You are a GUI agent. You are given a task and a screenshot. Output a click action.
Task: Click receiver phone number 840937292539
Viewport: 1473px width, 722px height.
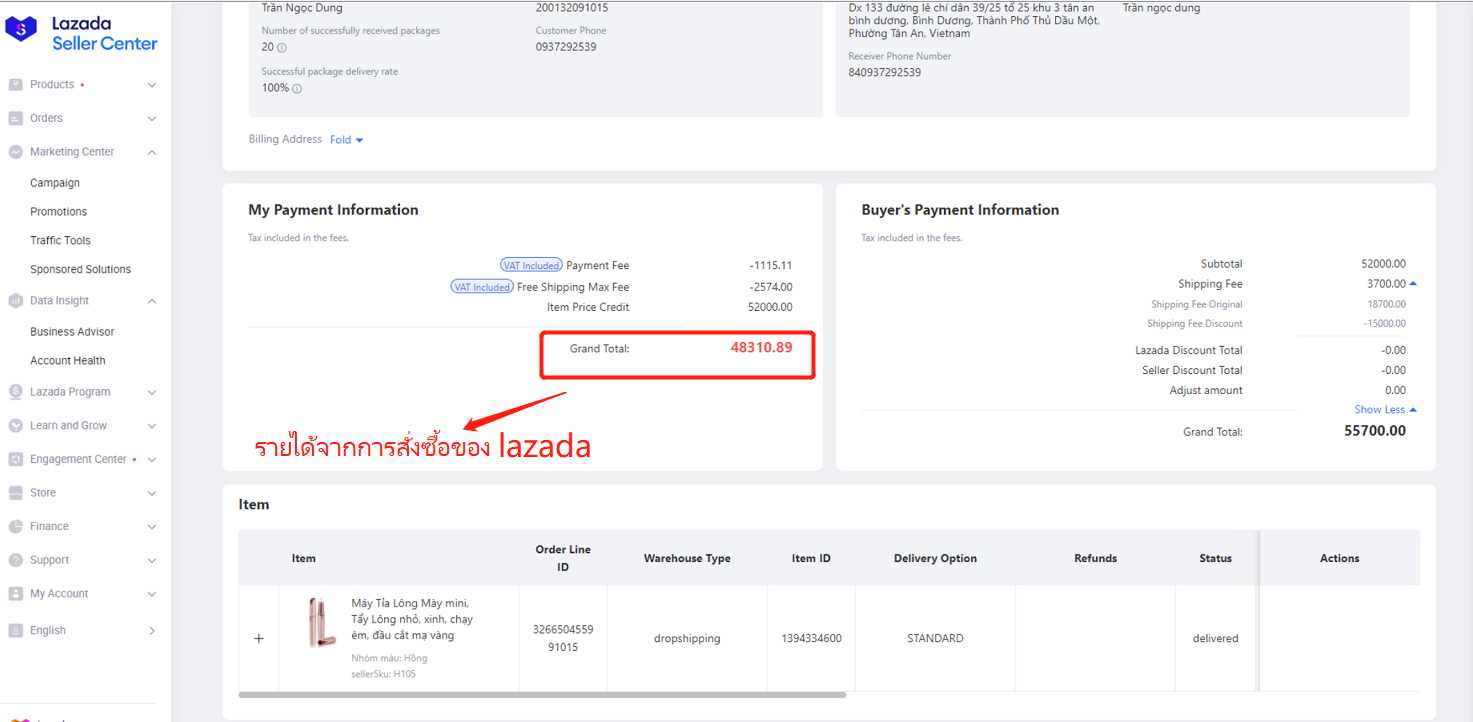[x=885, y=73]
